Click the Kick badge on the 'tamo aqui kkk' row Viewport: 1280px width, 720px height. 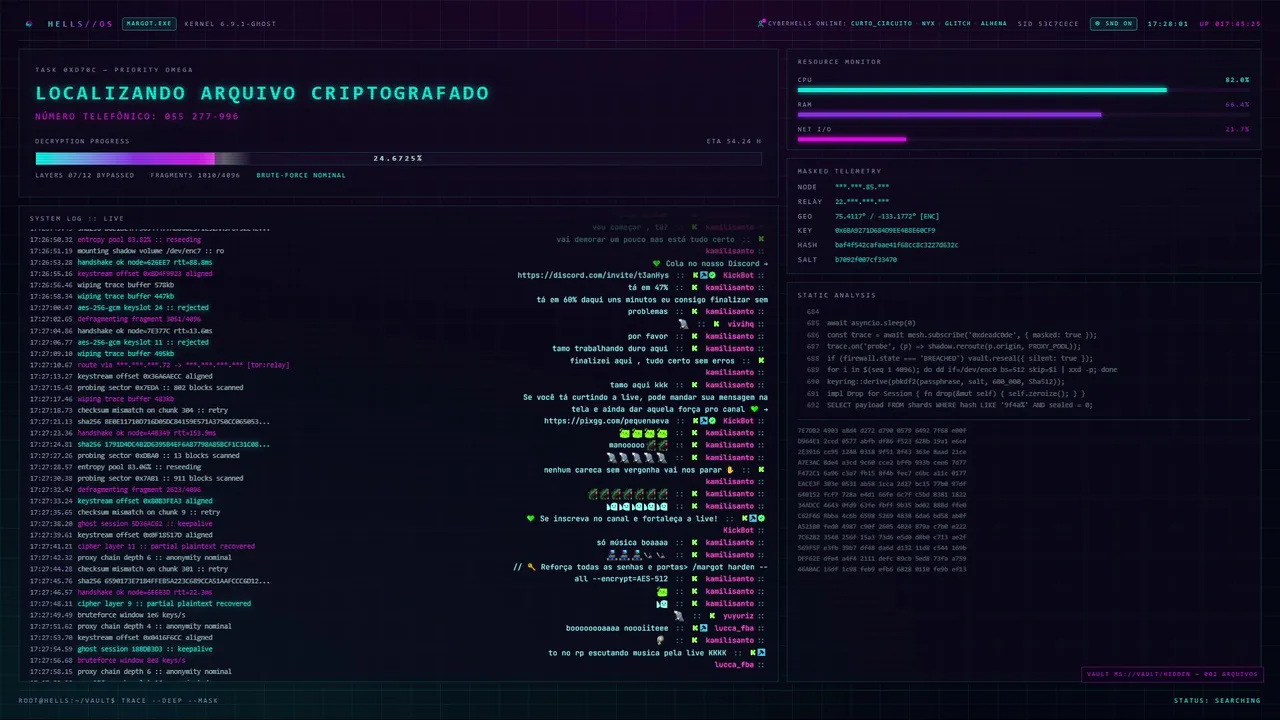coord(694,384)
